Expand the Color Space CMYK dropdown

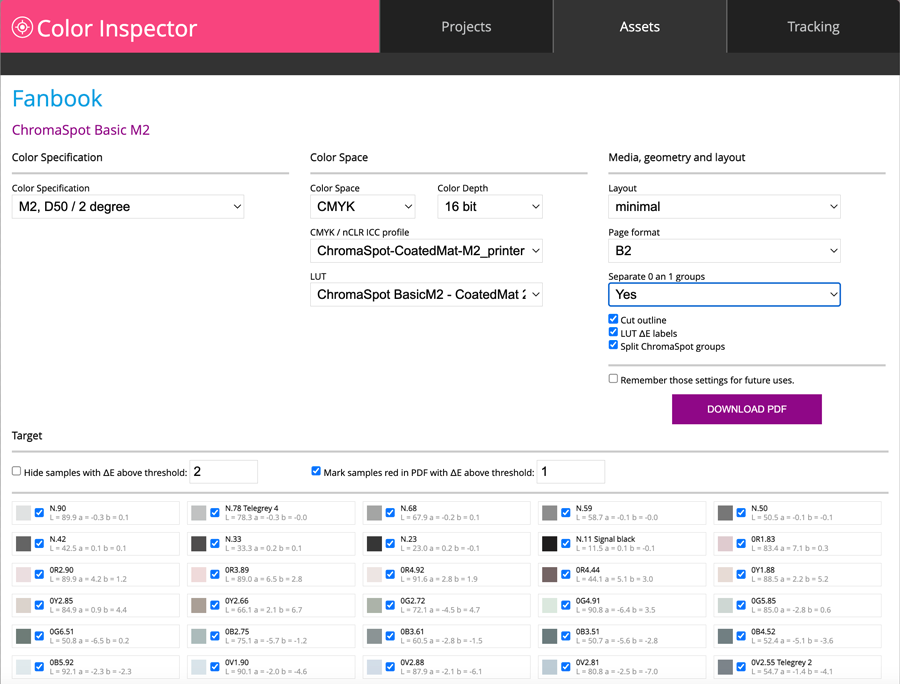(363, 207)
